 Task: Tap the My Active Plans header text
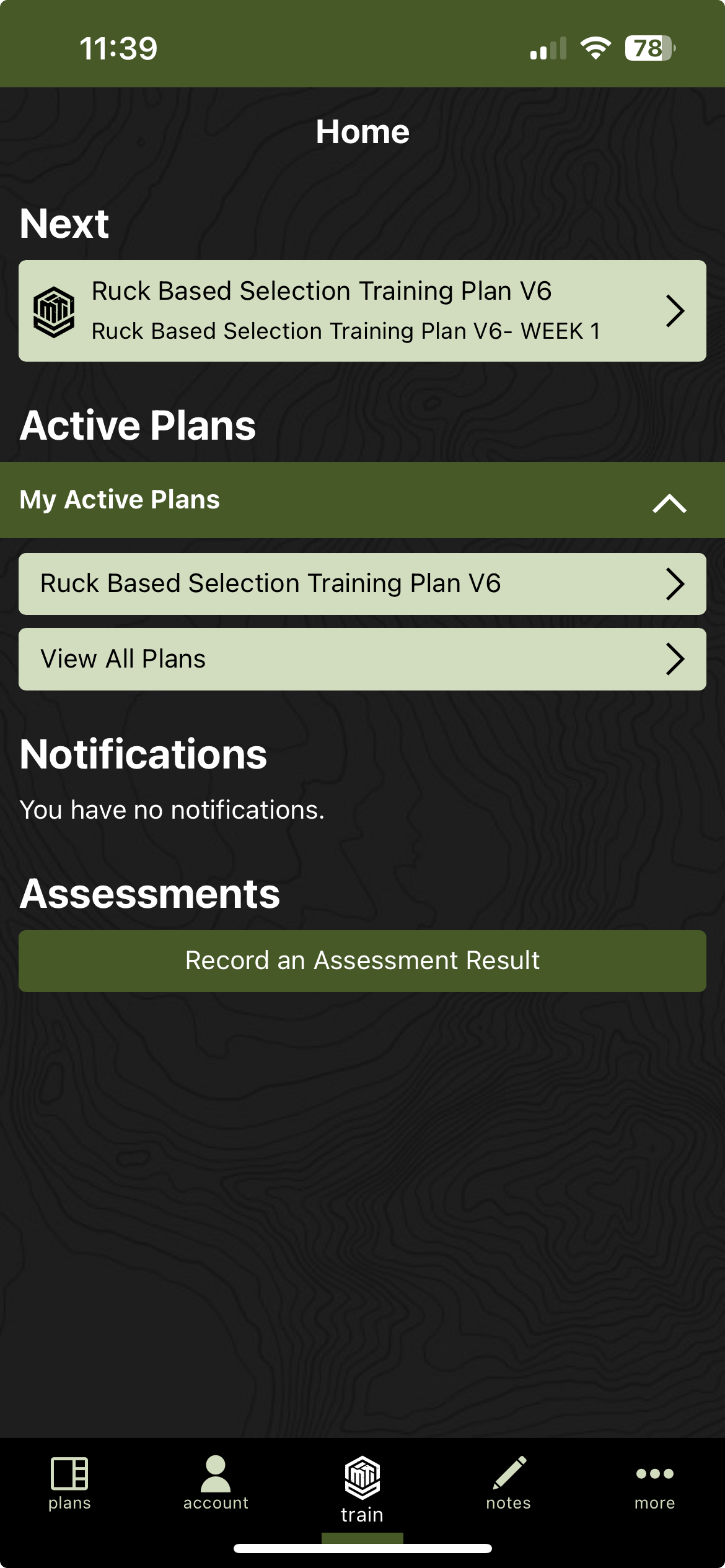[x=120, y=500]
